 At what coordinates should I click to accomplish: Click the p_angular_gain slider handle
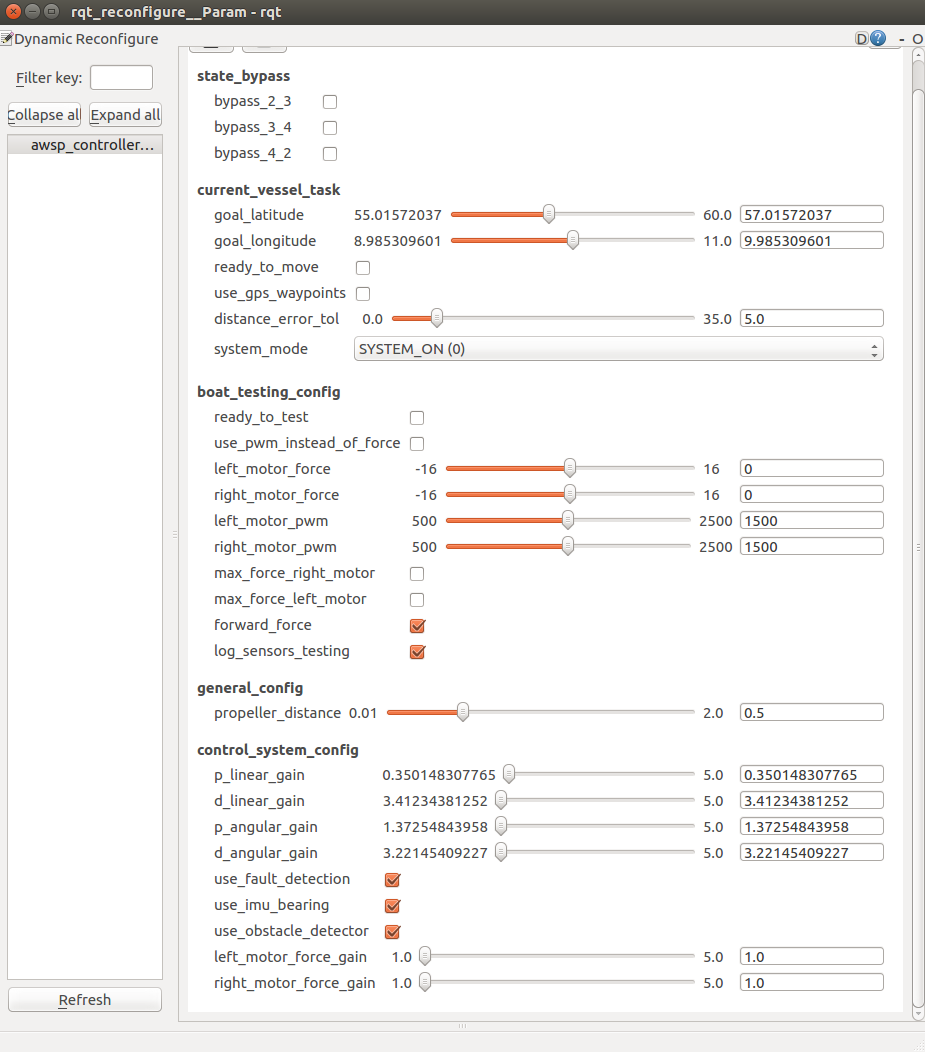[501, 826]
